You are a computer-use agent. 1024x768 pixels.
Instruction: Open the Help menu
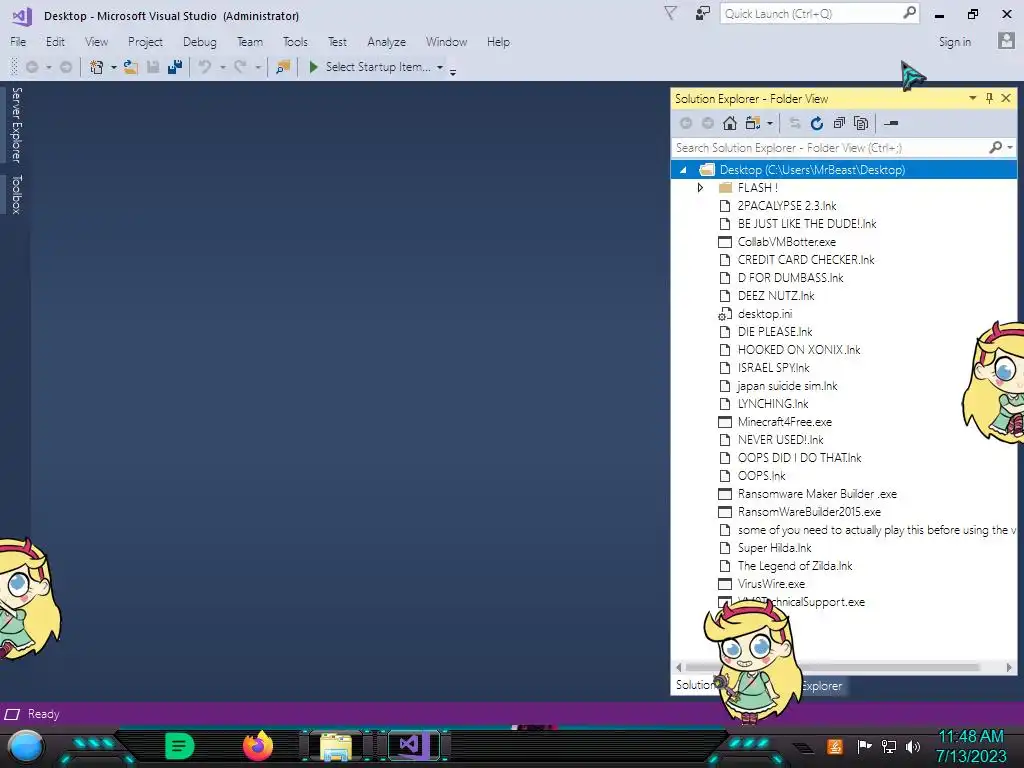[x=498, y=42]
